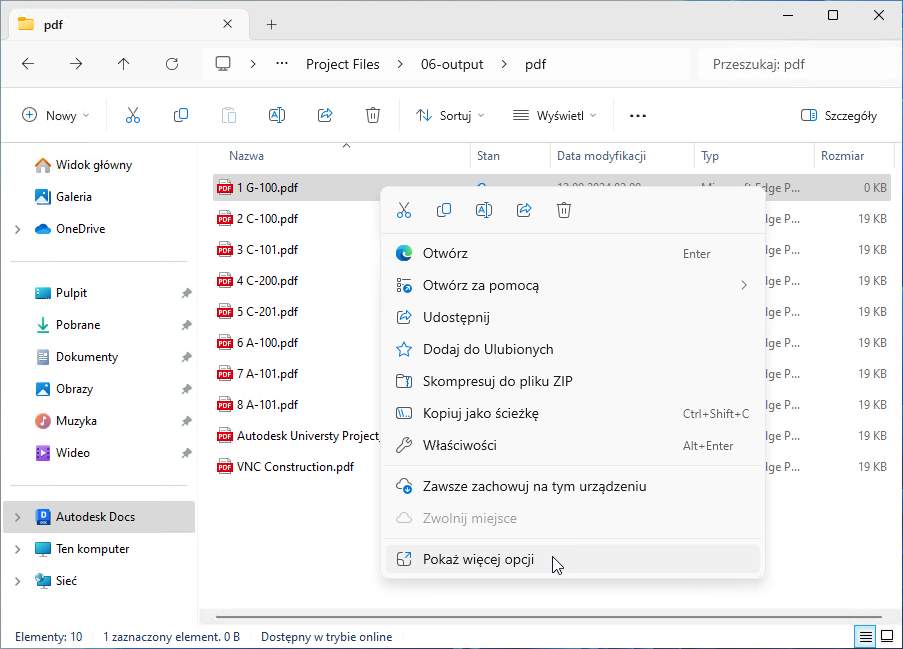This screenshot has width=903, height=649.
Task: Go forward with the right arrow
Action: click(x=75, y=64)
